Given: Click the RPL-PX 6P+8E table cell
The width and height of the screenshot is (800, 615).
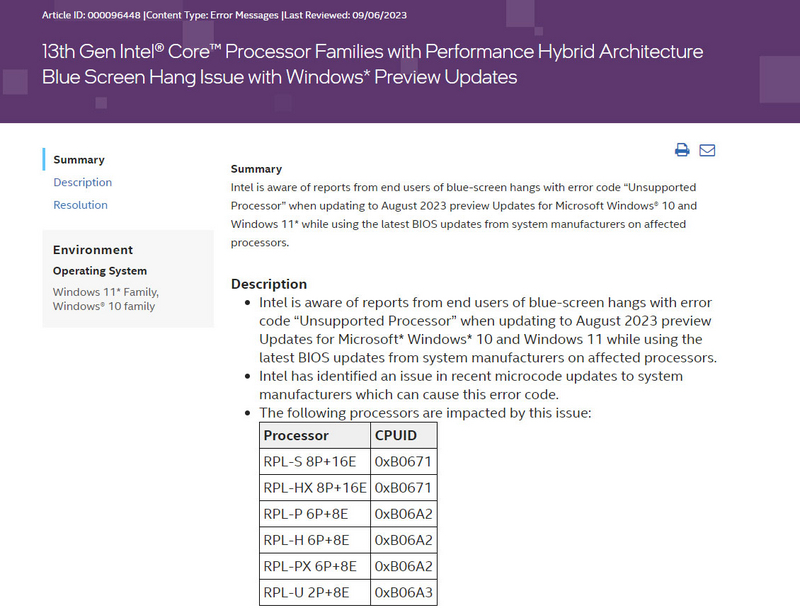Looking at the screenshot, I should click(x=315, y=566).
